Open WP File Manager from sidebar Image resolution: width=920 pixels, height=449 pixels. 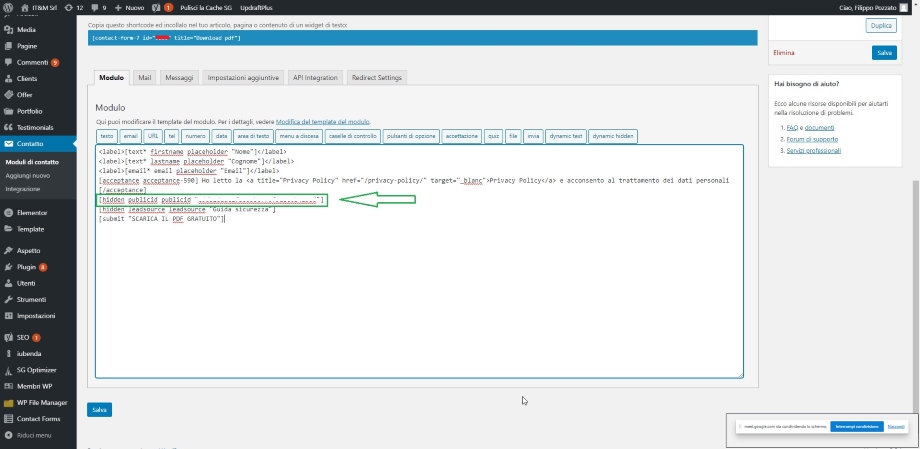41,402
